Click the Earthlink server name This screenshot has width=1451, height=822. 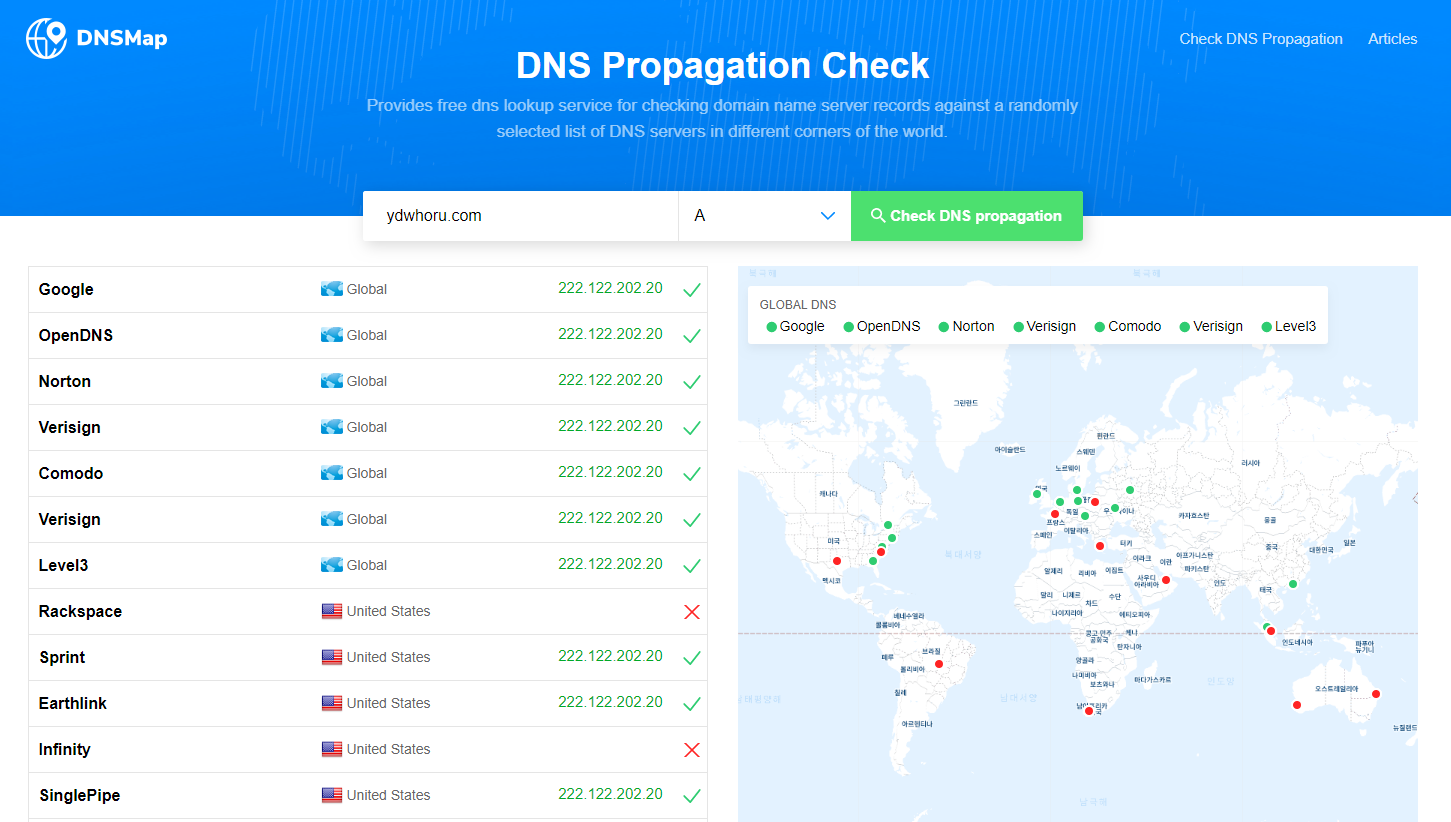(73, 703)
